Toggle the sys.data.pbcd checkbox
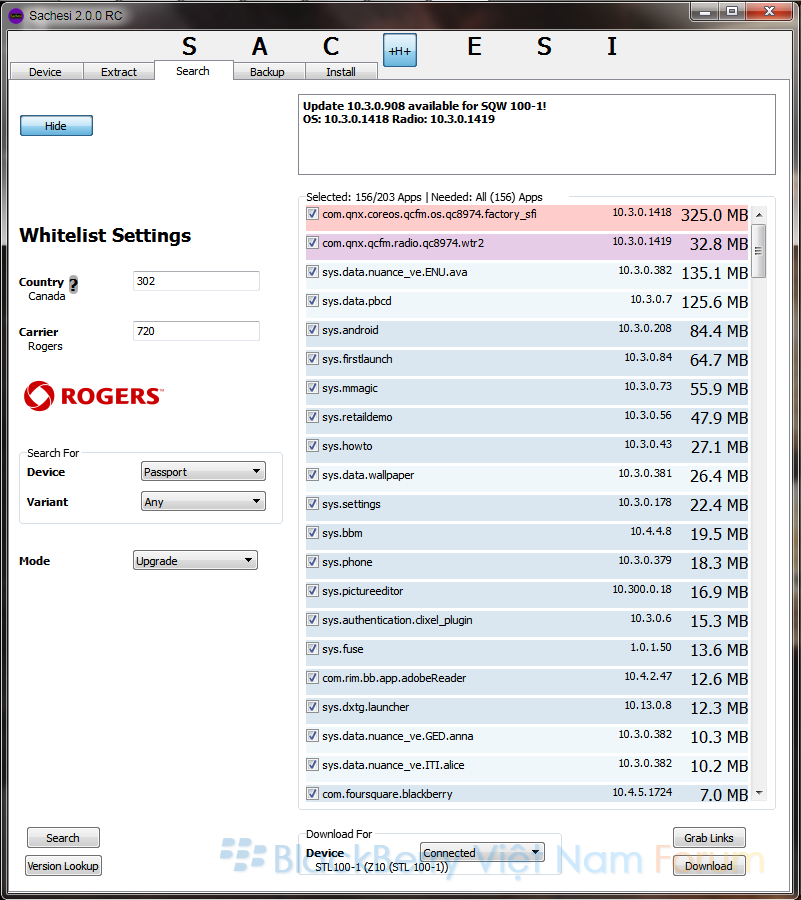 pos(312,301)
